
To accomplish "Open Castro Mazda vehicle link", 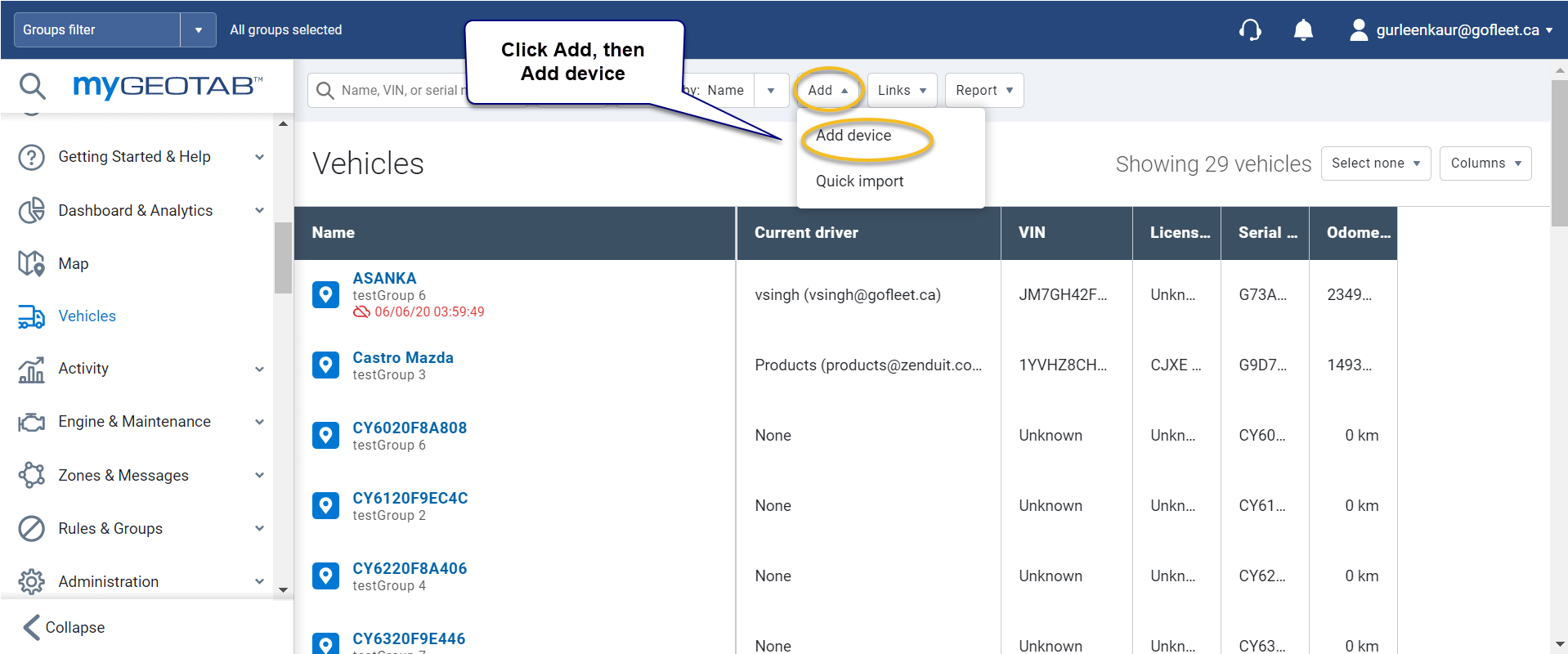I will tap(403, 358).
